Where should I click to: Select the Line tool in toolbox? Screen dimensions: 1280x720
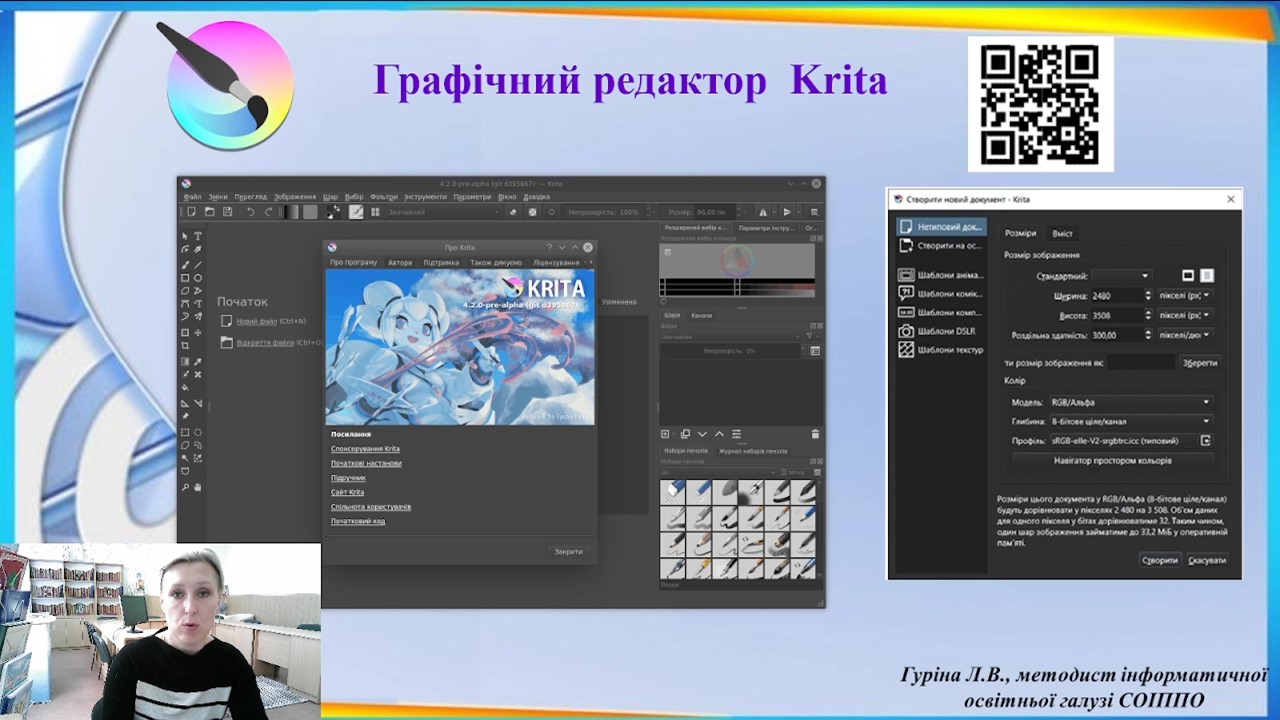[x=198, y=265]
